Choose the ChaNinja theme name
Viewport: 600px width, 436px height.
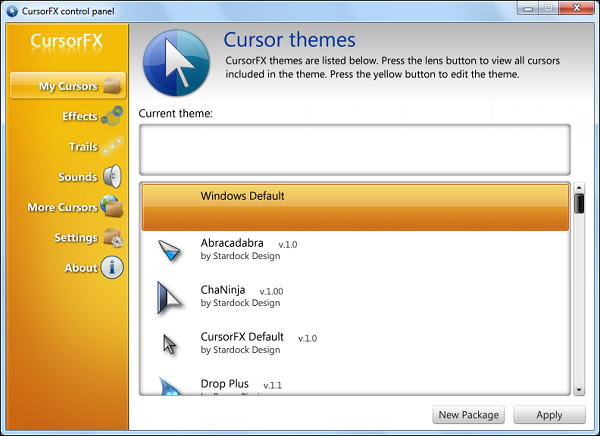pyautogui.click(x=223, y=290)
